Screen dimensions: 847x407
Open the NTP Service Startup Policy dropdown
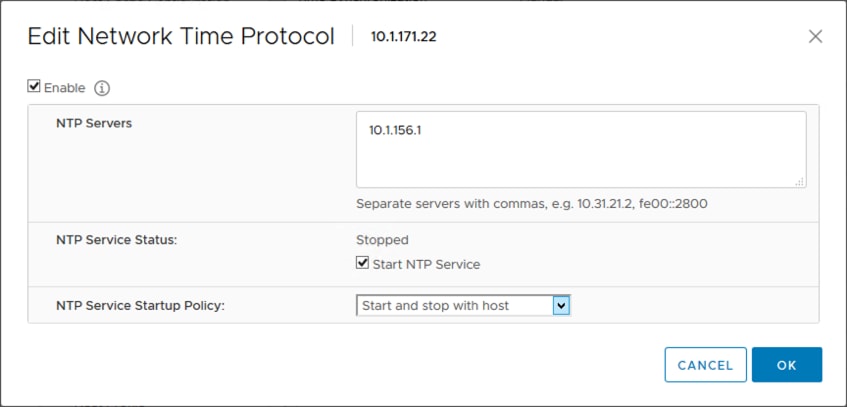[463, 306]
